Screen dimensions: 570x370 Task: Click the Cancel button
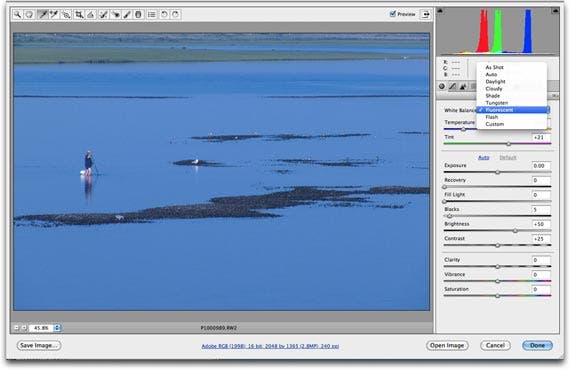(x=495, y=345)
